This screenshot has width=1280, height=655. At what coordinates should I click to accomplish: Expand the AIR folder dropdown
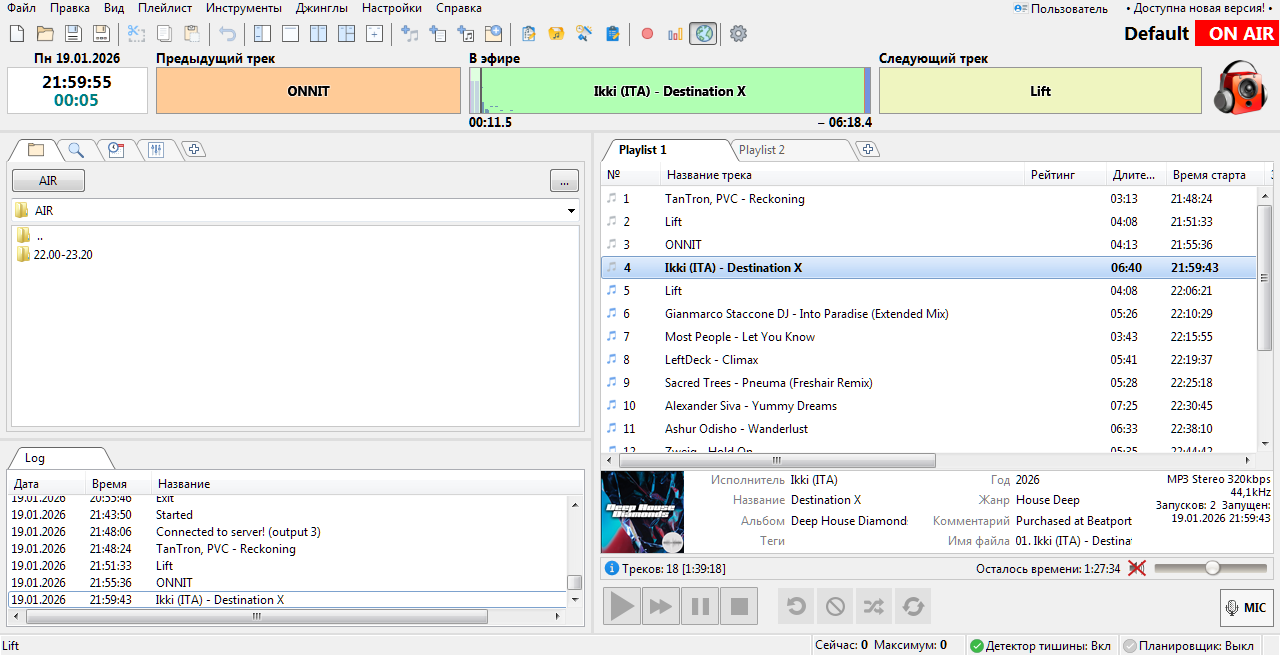(x=571, y=211)
